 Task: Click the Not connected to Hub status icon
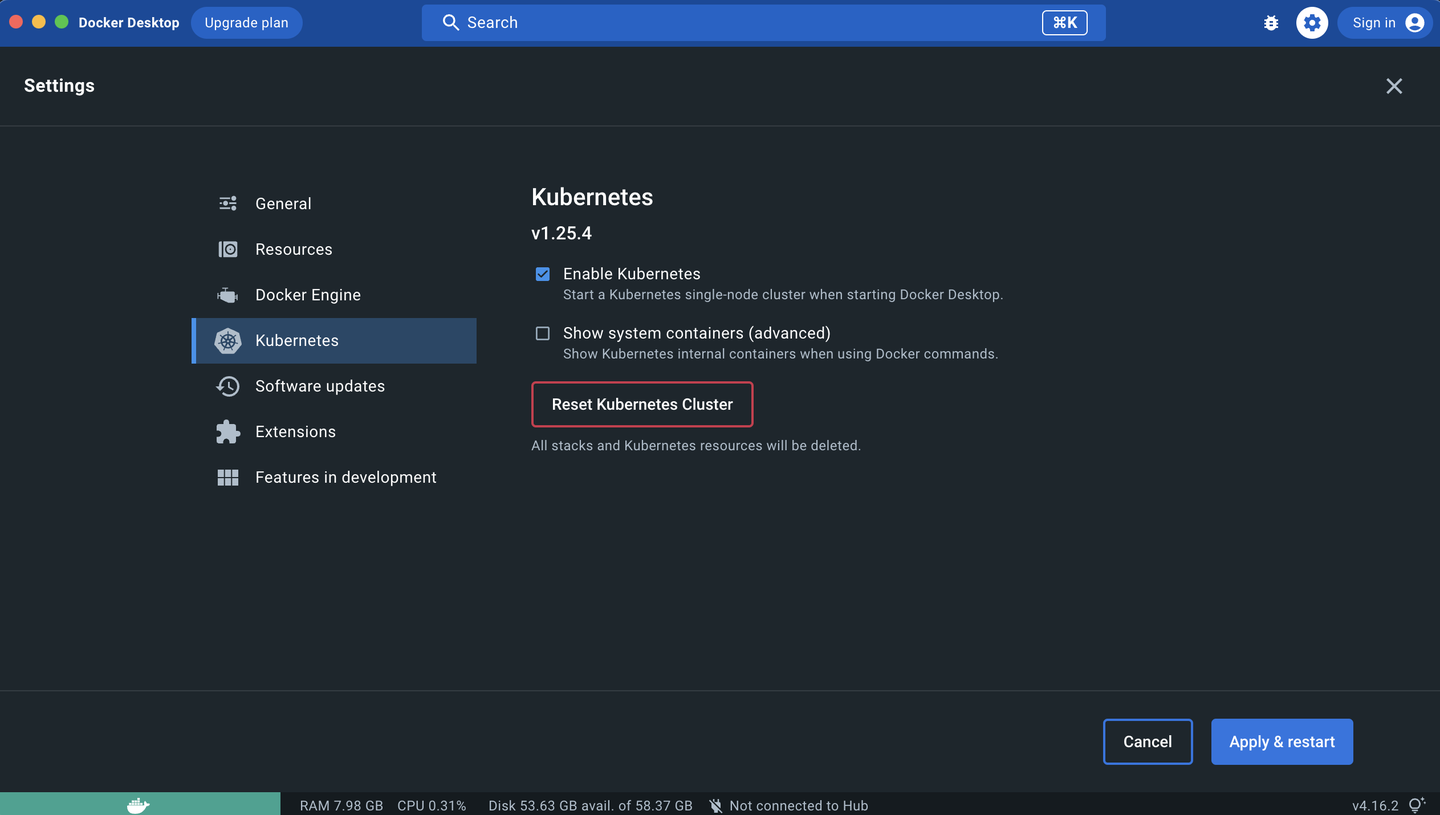716,805
